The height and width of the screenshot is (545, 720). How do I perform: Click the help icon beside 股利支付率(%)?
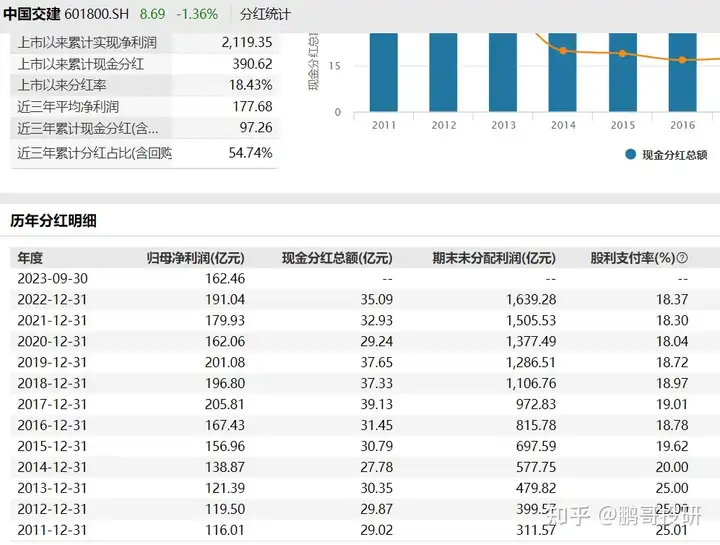pos(682,258)
